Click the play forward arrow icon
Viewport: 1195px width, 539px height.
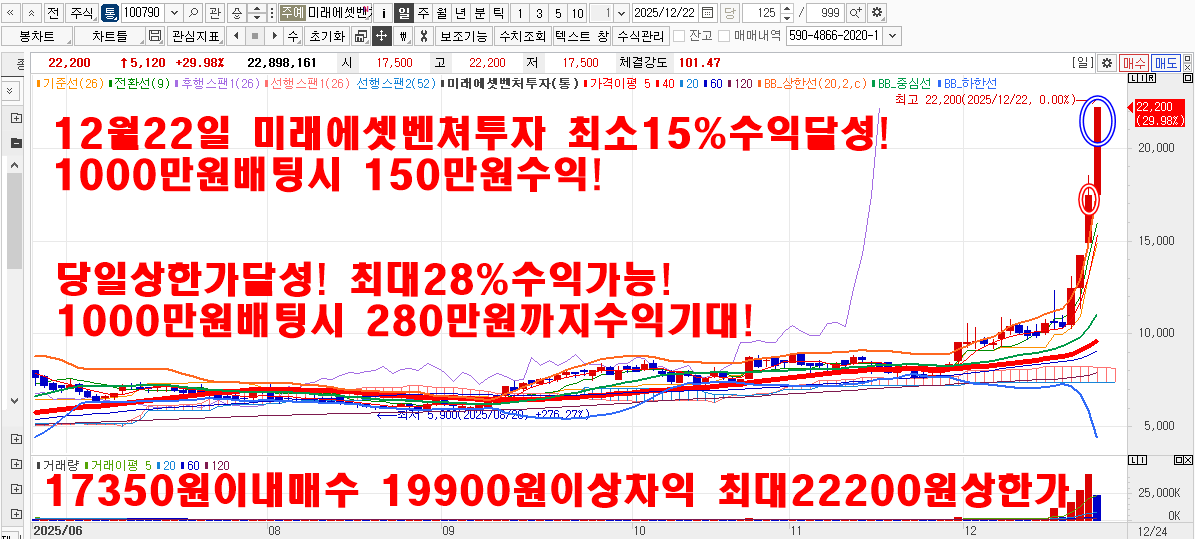(x=273, y=36)
